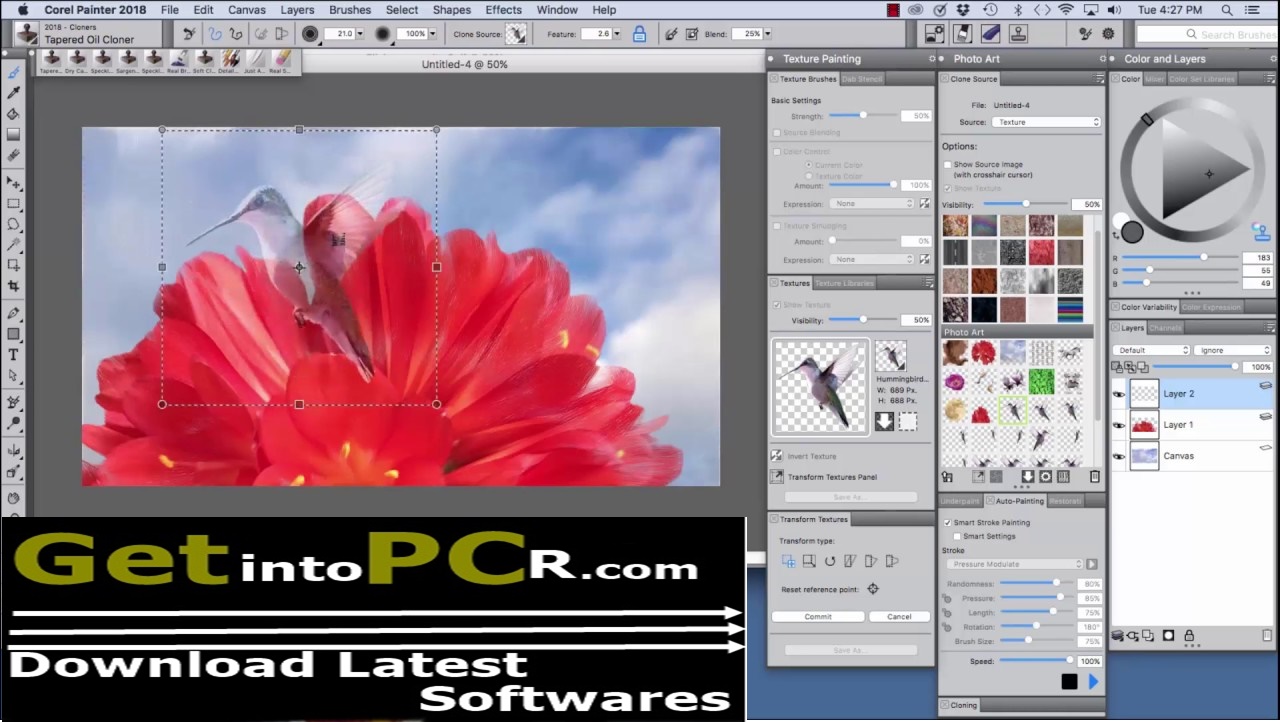Switch to the Dab Stencil tab
The image size is (1280, 722).
pyautogui.click(x=862, y=79)
